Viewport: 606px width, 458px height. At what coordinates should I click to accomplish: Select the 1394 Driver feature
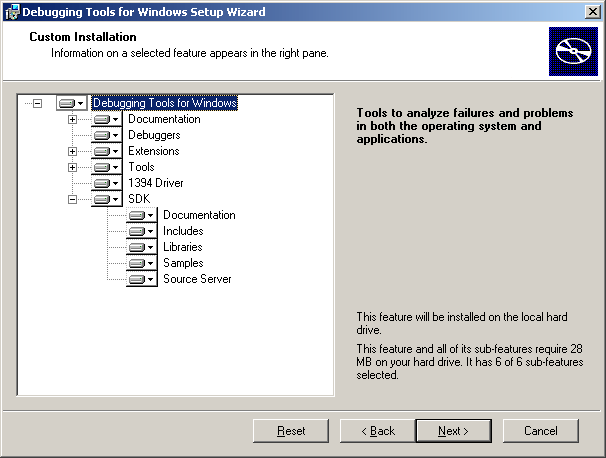tap(156, 183)
